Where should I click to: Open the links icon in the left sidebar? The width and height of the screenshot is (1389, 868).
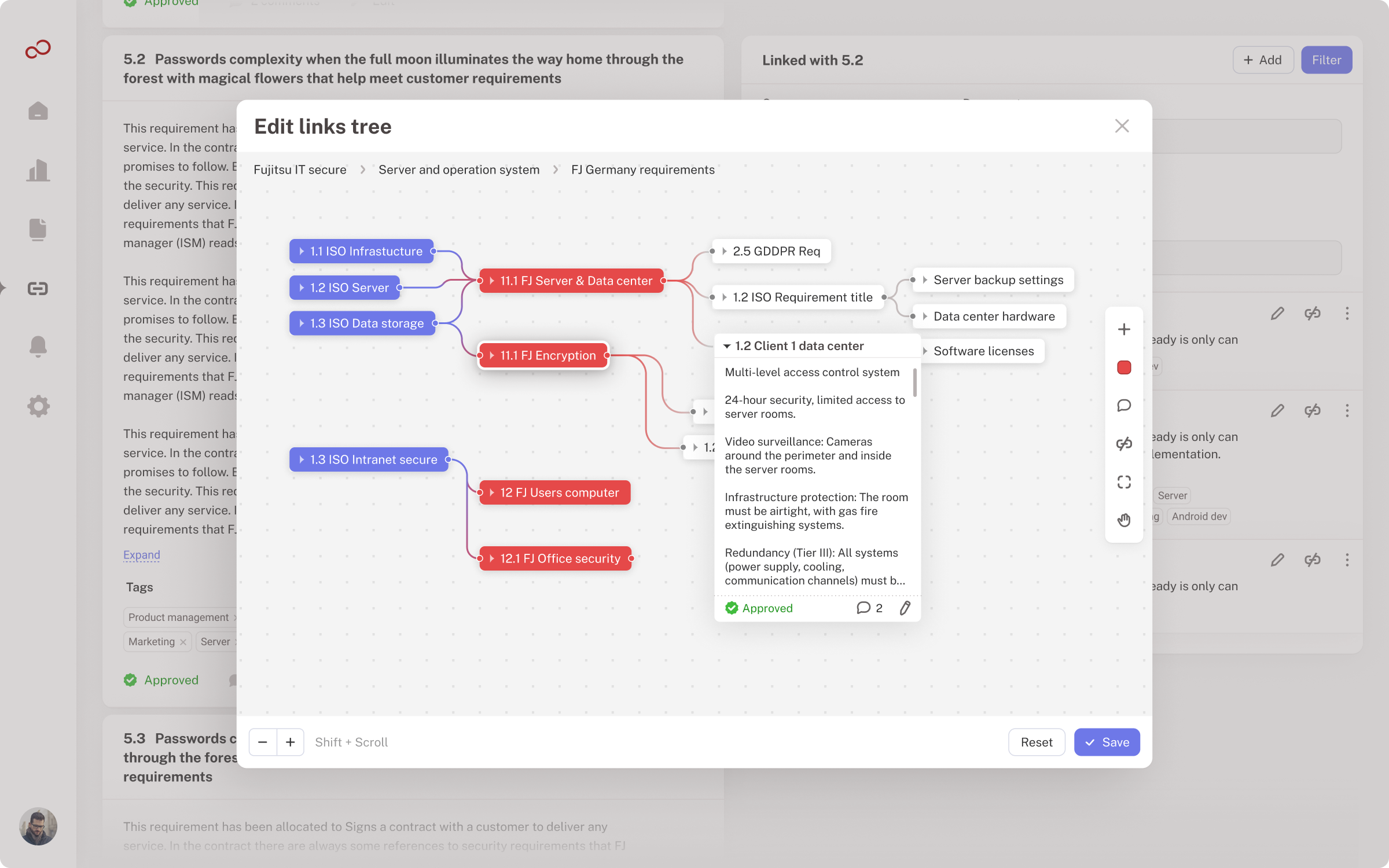(38, 288)
